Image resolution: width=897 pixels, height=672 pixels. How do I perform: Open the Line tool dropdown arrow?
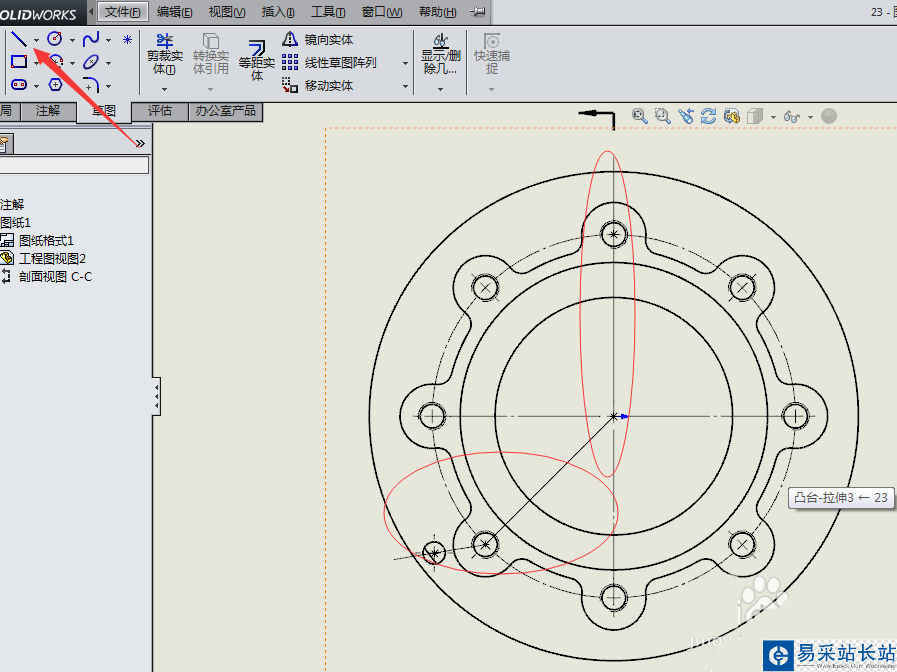click(36, 40)
